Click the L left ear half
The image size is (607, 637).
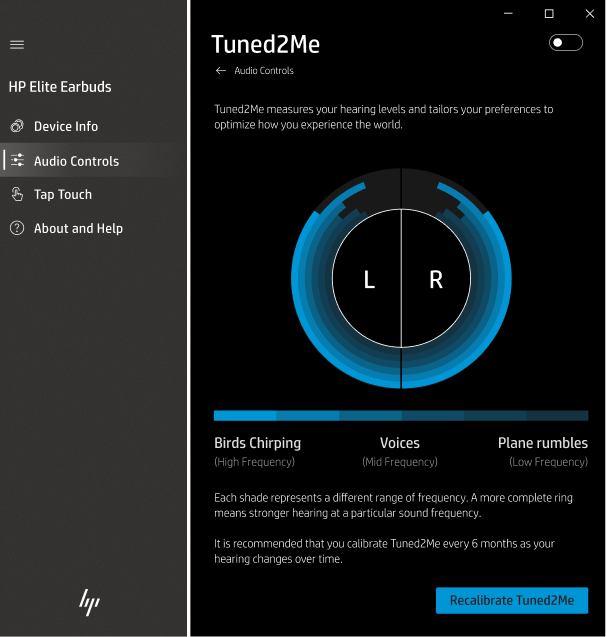pos(369,279)
